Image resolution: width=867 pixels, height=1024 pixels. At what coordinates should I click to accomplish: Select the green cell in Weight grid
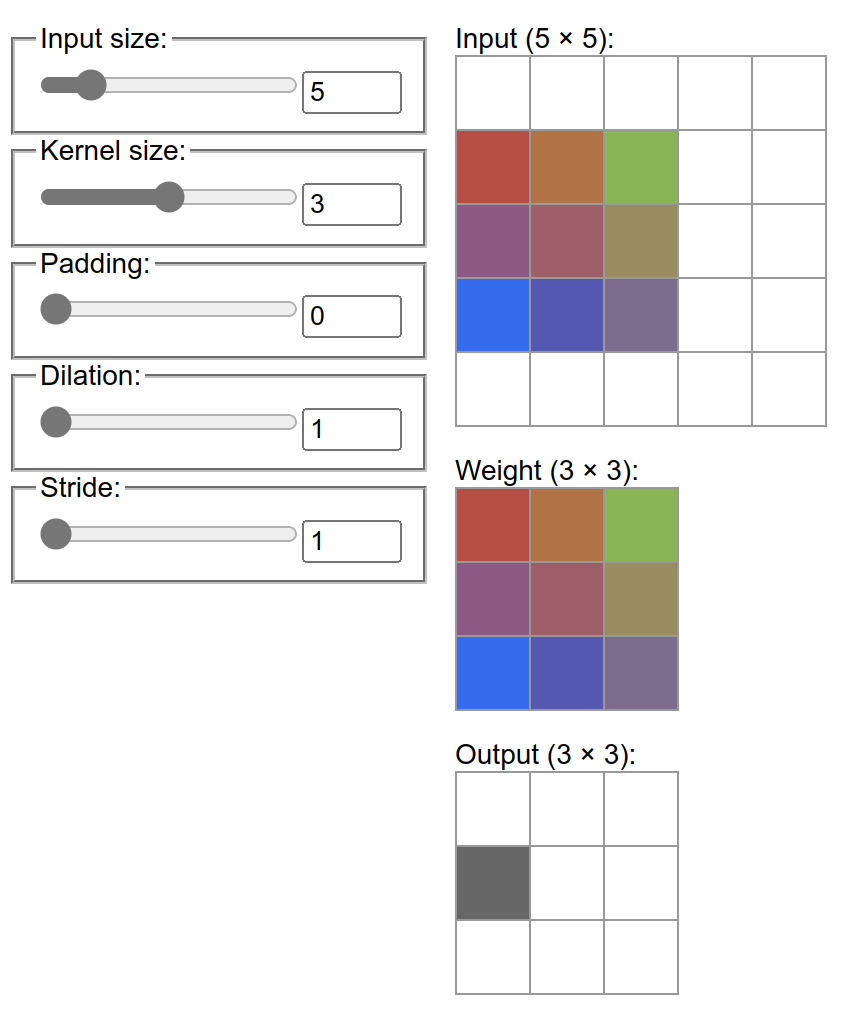click(641, 525)
